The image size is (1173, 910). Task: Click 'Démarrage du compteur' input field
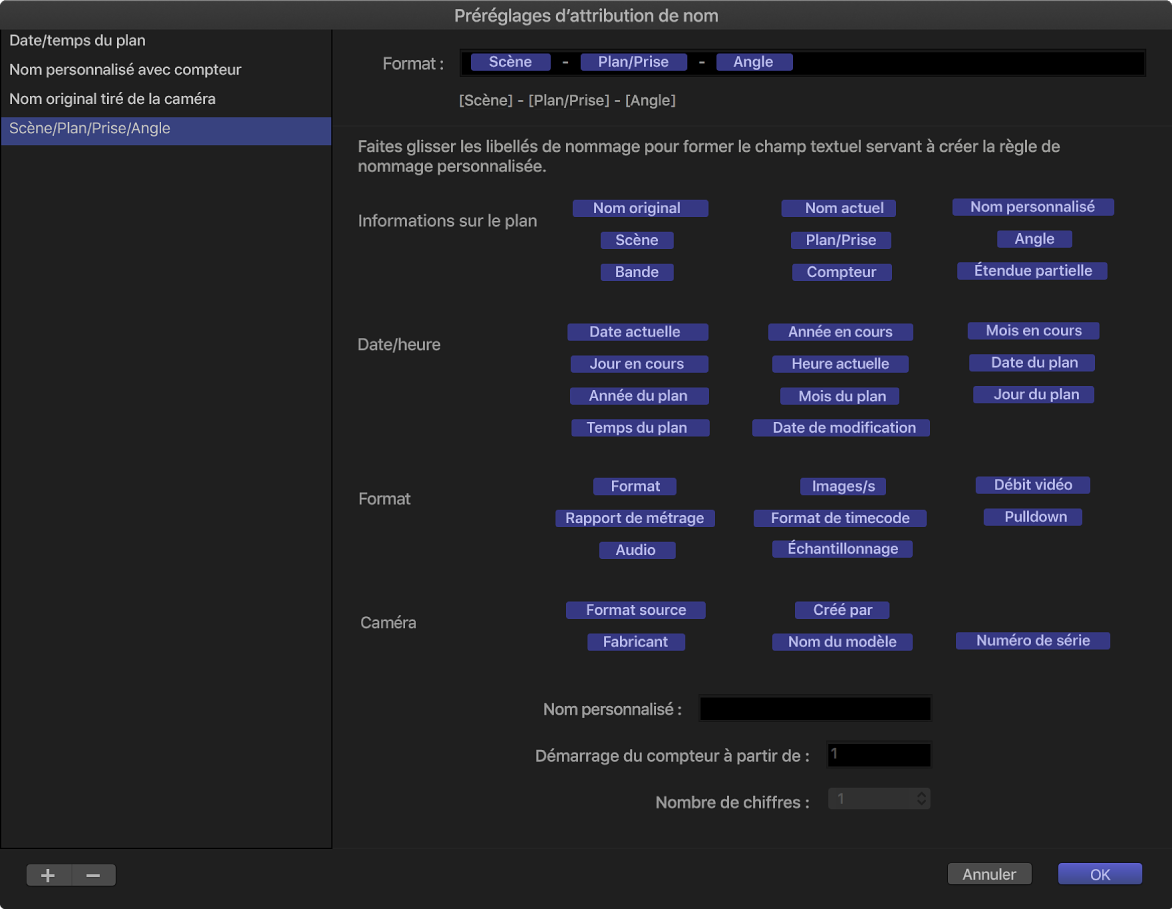[879, 755]
